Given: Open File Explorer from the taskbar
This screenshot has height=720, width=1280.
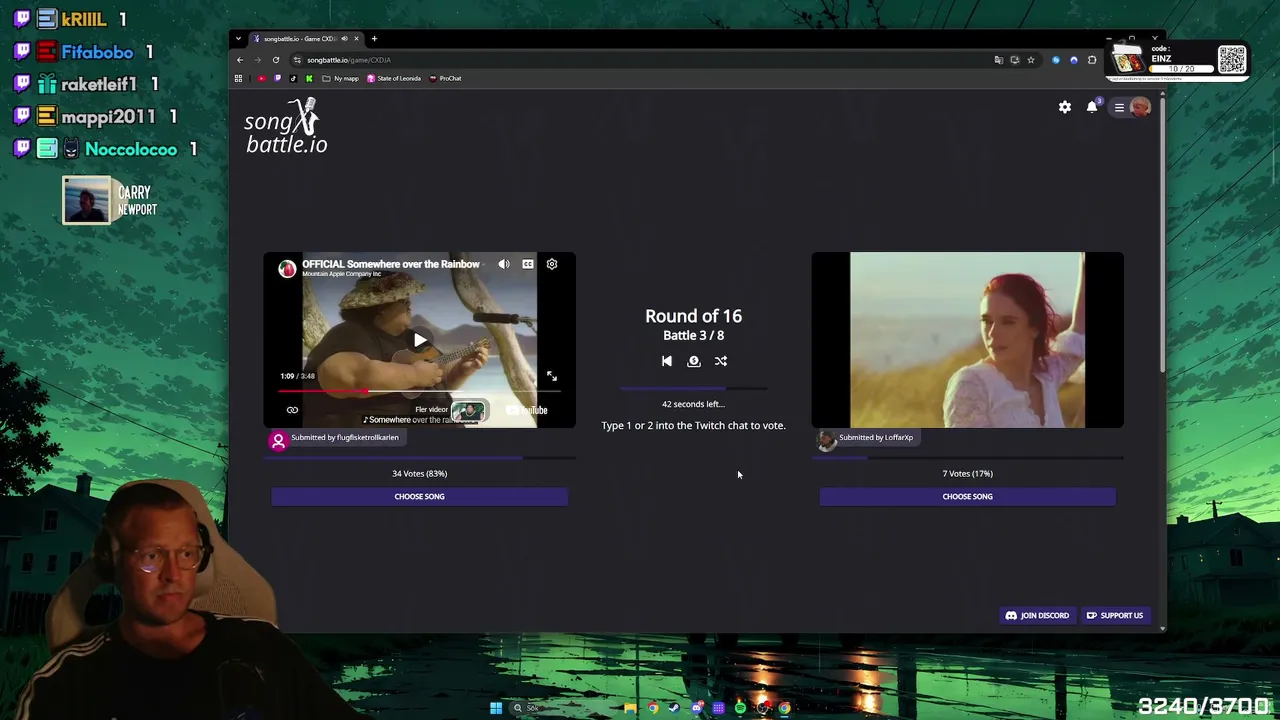Looking at the screenshot, I should [x=630, y=708].
